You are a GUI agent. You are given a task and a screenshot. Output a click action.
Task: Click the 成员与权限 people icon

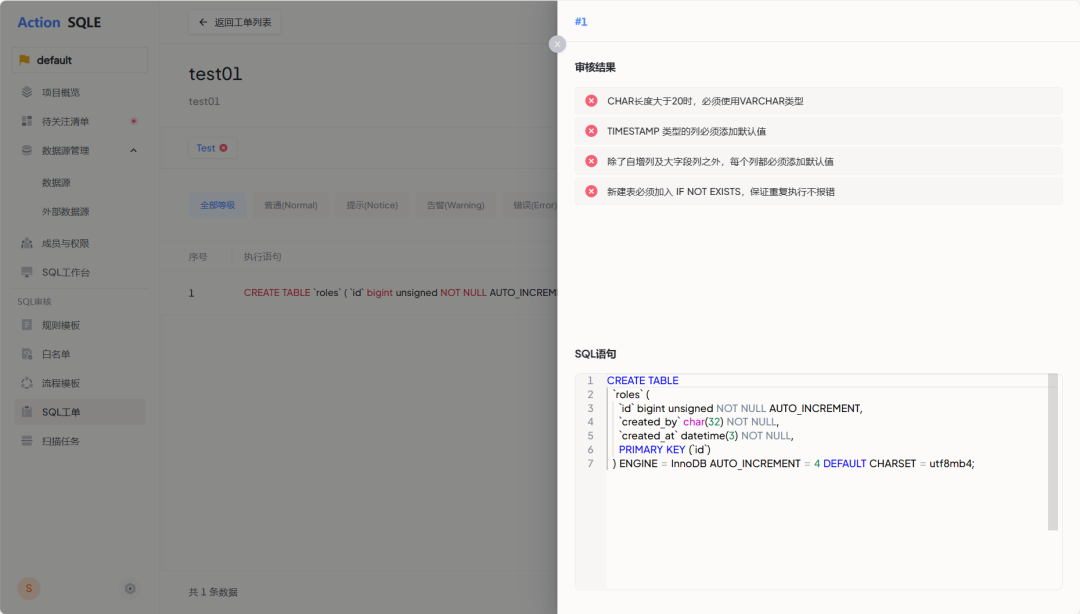click(x=27, y=243)
